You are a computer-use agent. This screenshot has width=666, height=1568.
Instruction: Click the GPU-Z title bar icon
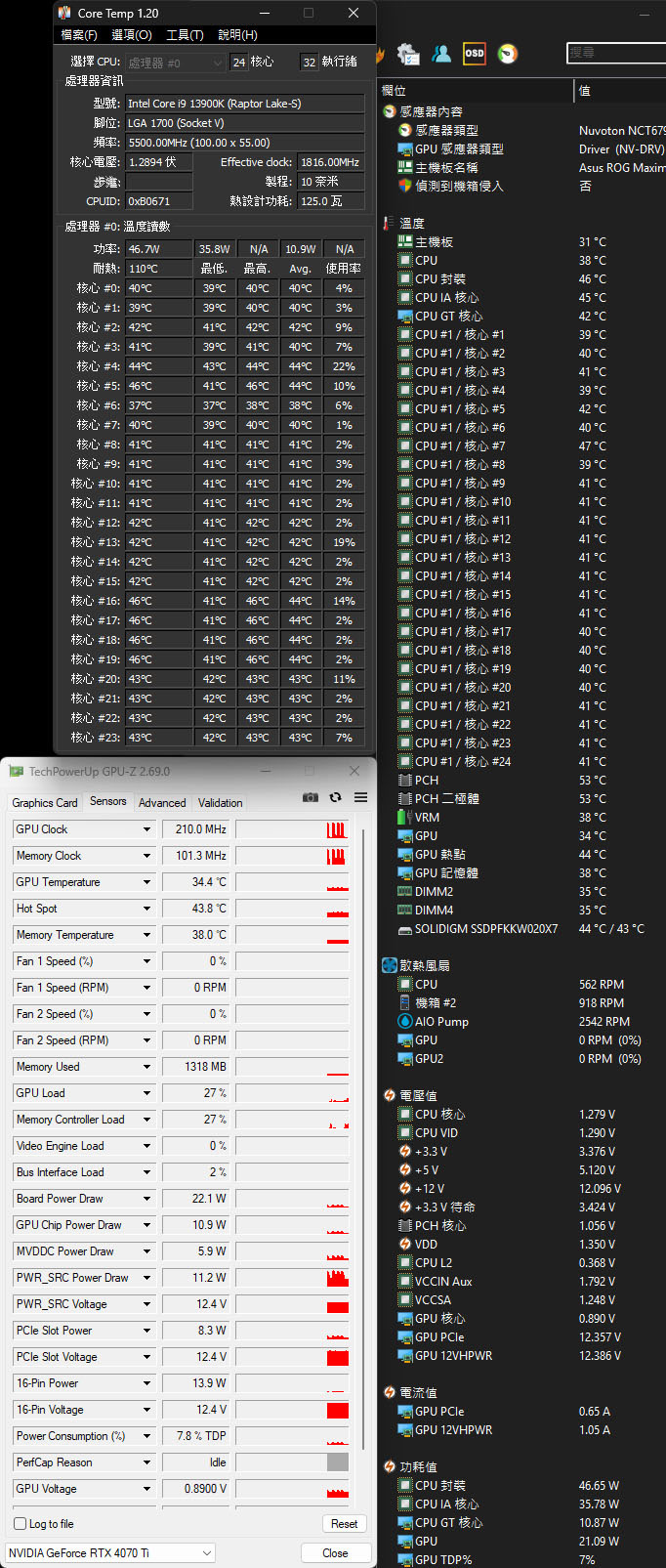(x=16, y=771)
